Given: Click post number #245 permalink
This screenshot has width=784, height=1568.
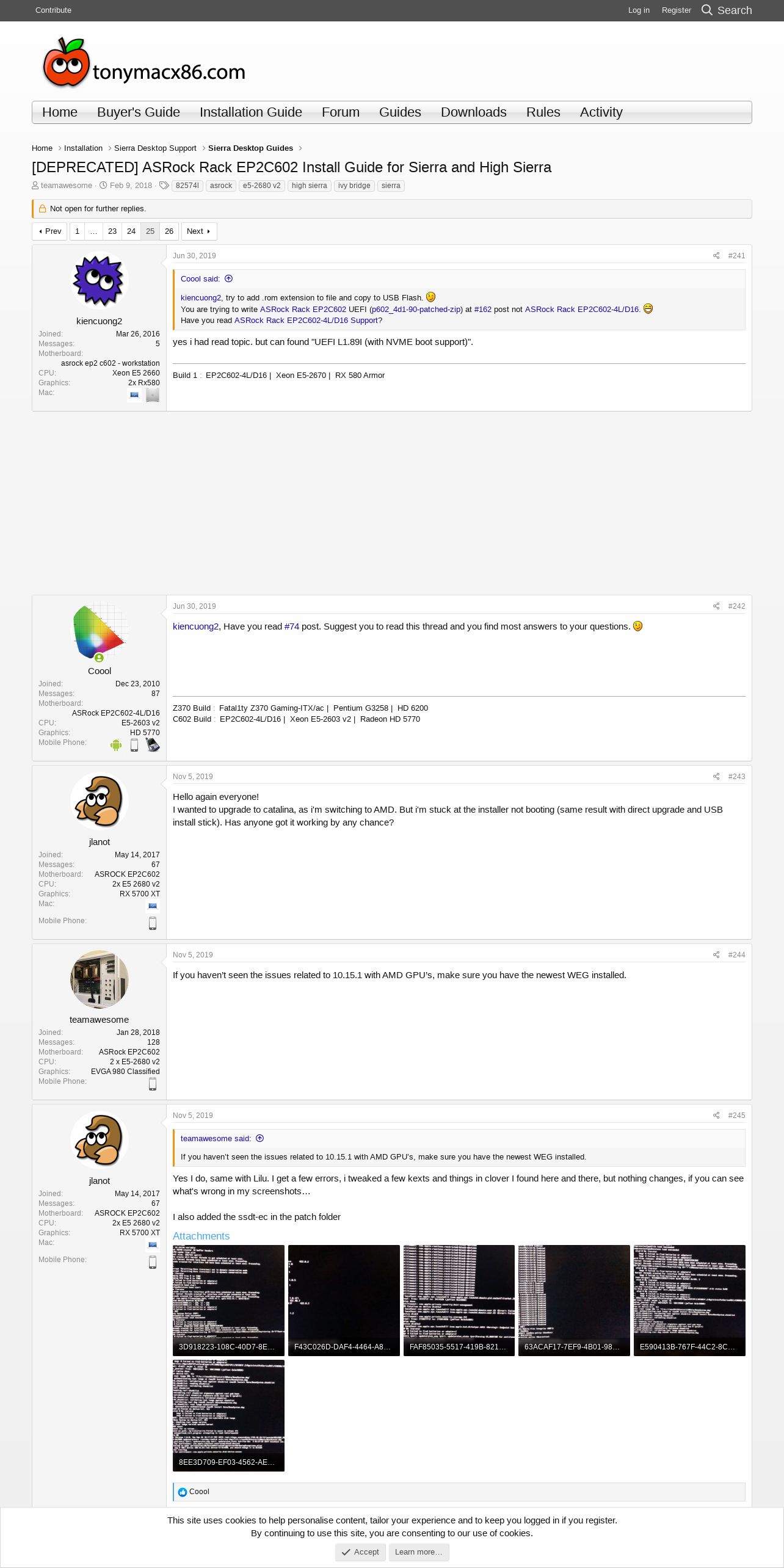Looking at the screenshot, I should 736,1116.
